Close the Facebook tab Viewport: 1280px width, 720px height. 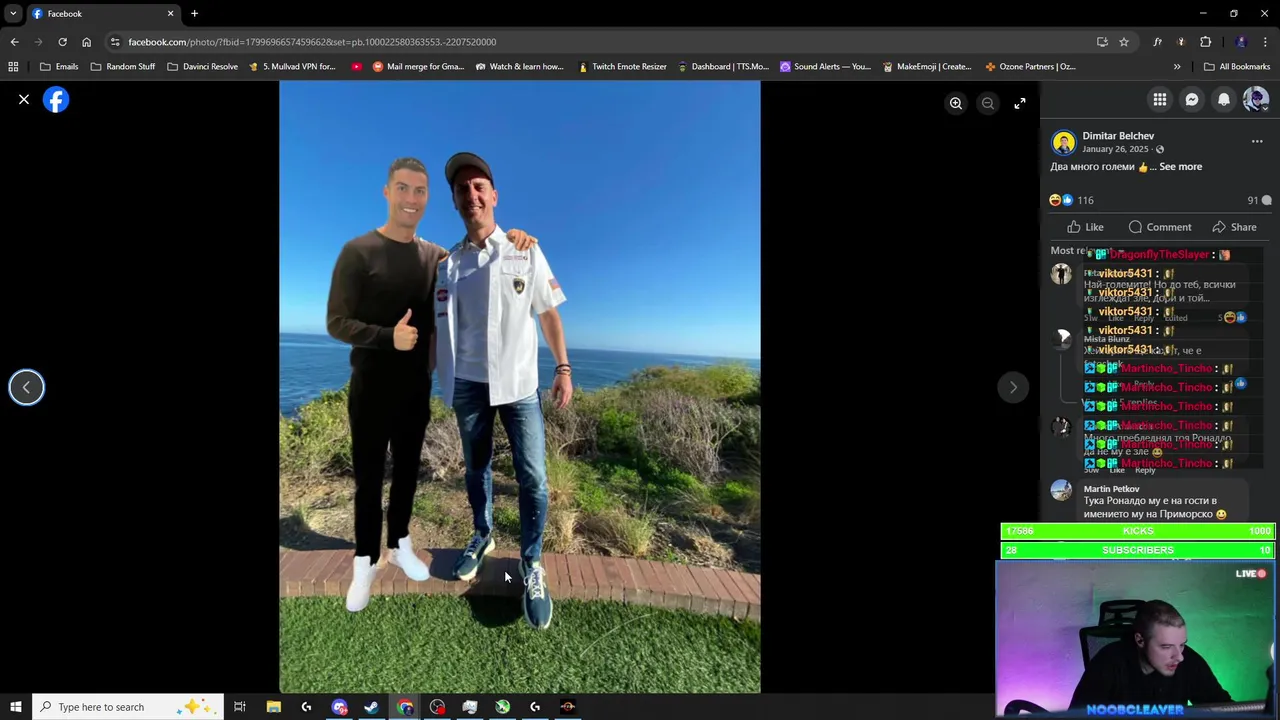(170, 14)
